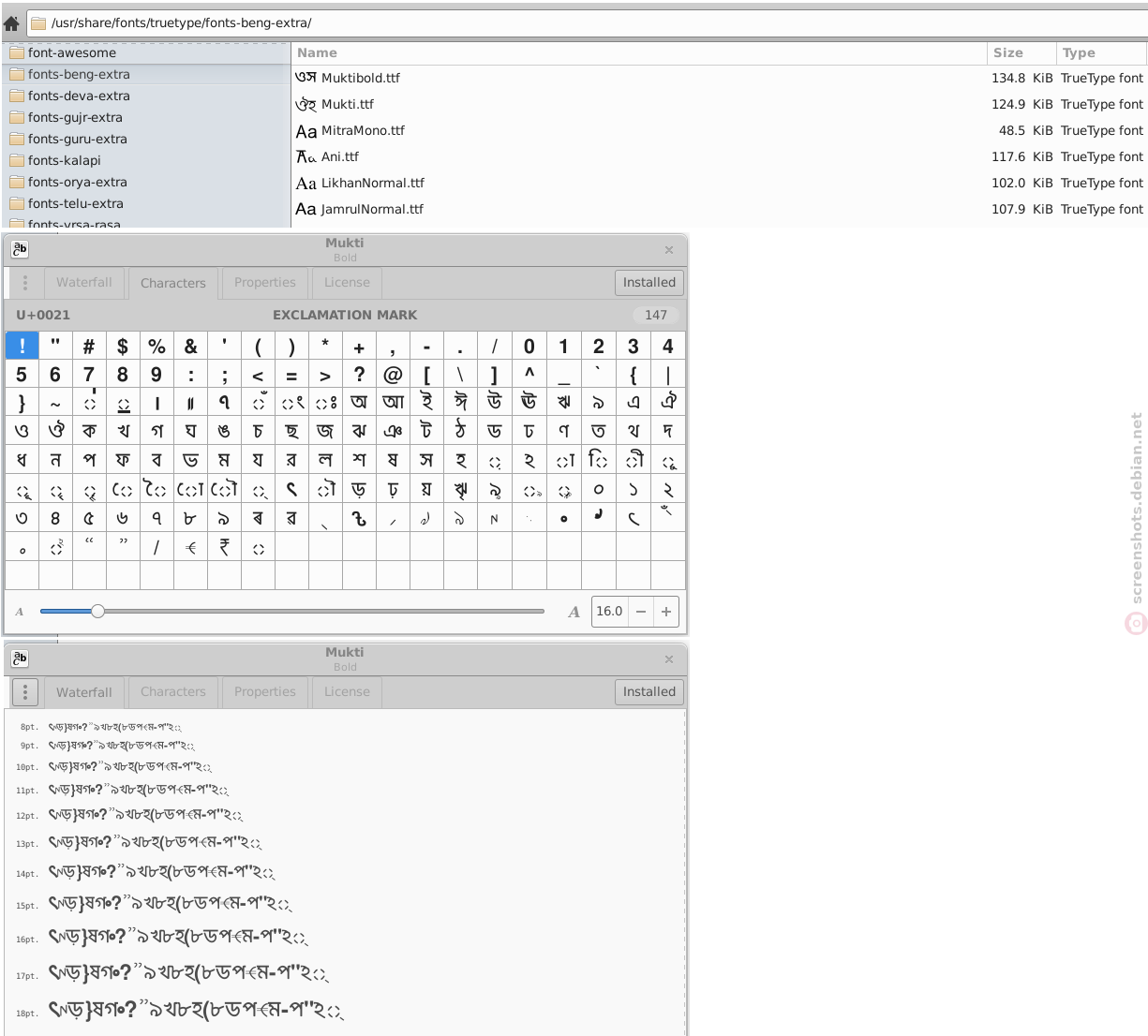
Task: Click font viewer app icon in upper window
Action: coord(20,249)
